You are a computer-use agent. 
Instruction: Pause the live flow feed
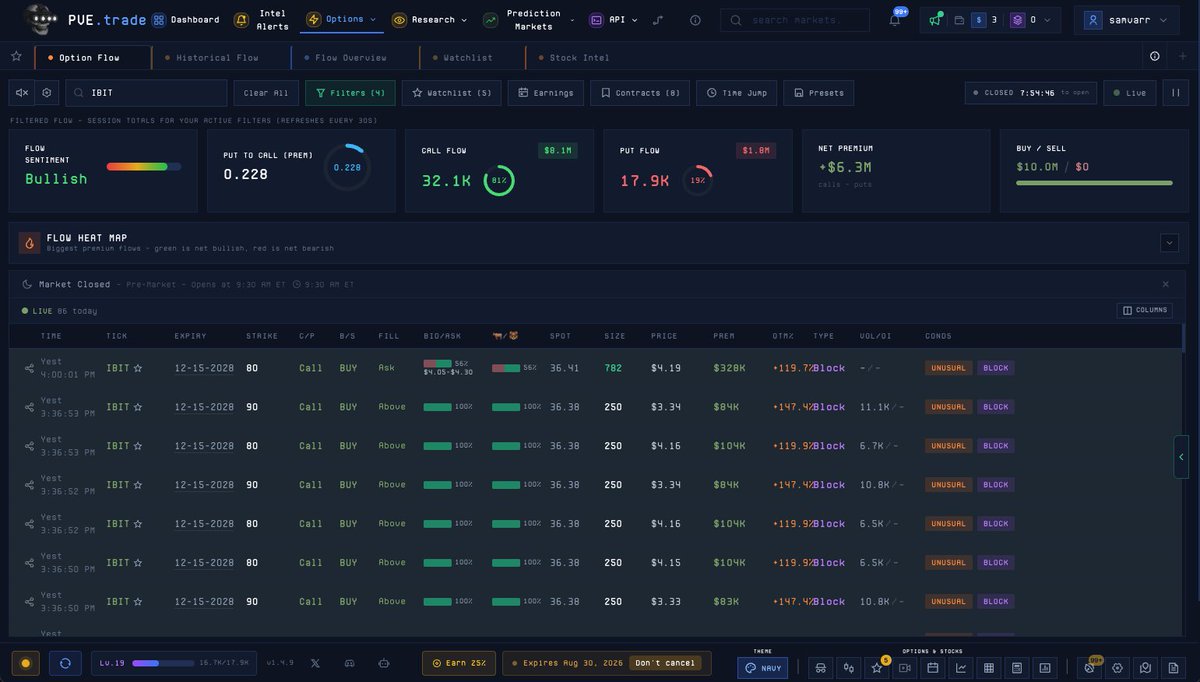point(1176,93)
